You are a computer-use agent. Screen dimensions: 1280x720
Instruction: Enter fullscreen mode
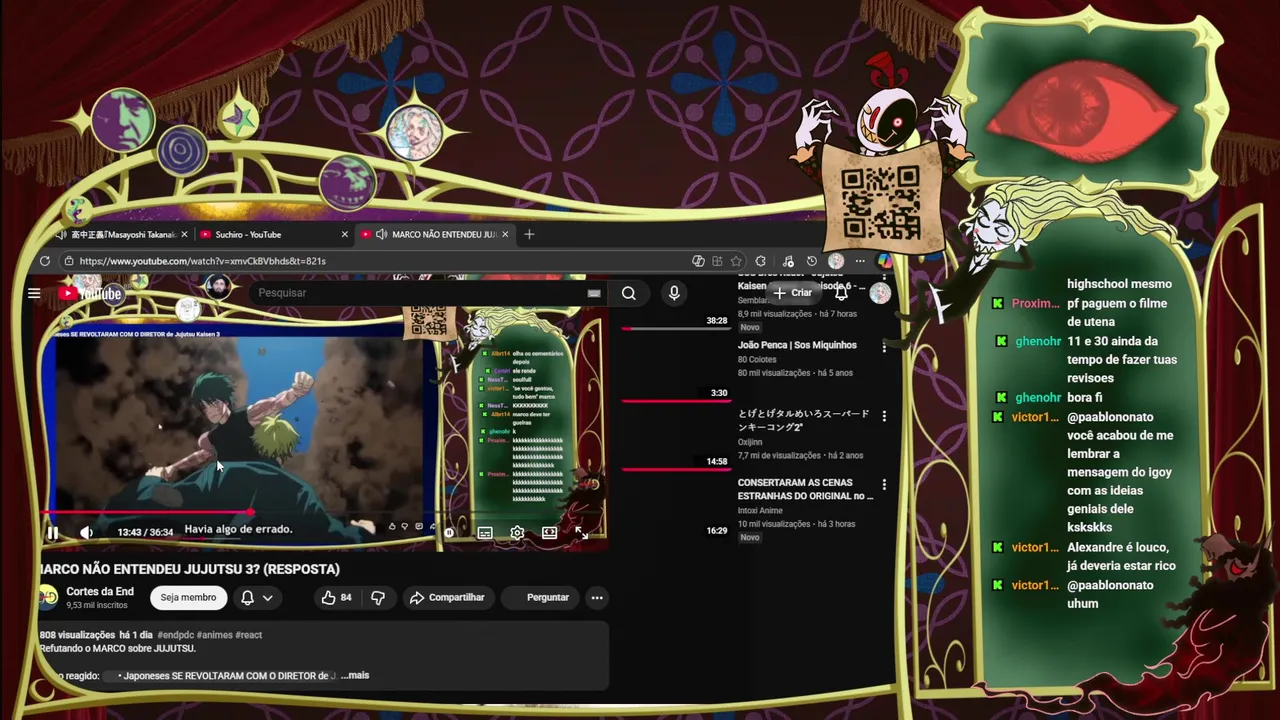click(581, 533)
